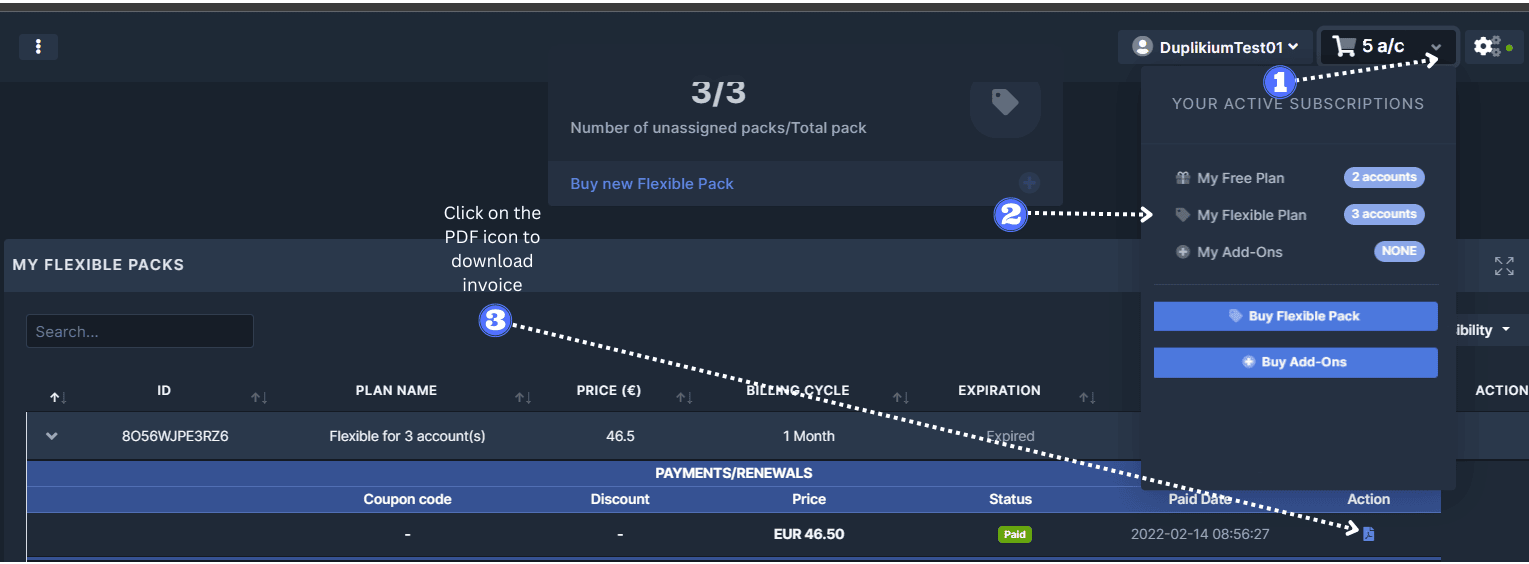Select My Flexible Plan entry
1529x564 pixels.
(x=1251, y=215)
